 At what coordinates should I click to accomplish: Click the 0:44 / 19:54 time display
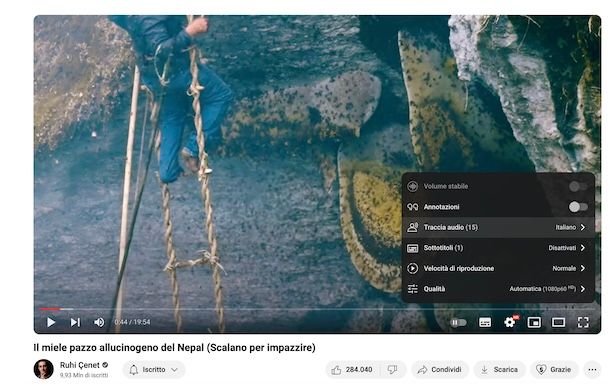pos(132,322)
